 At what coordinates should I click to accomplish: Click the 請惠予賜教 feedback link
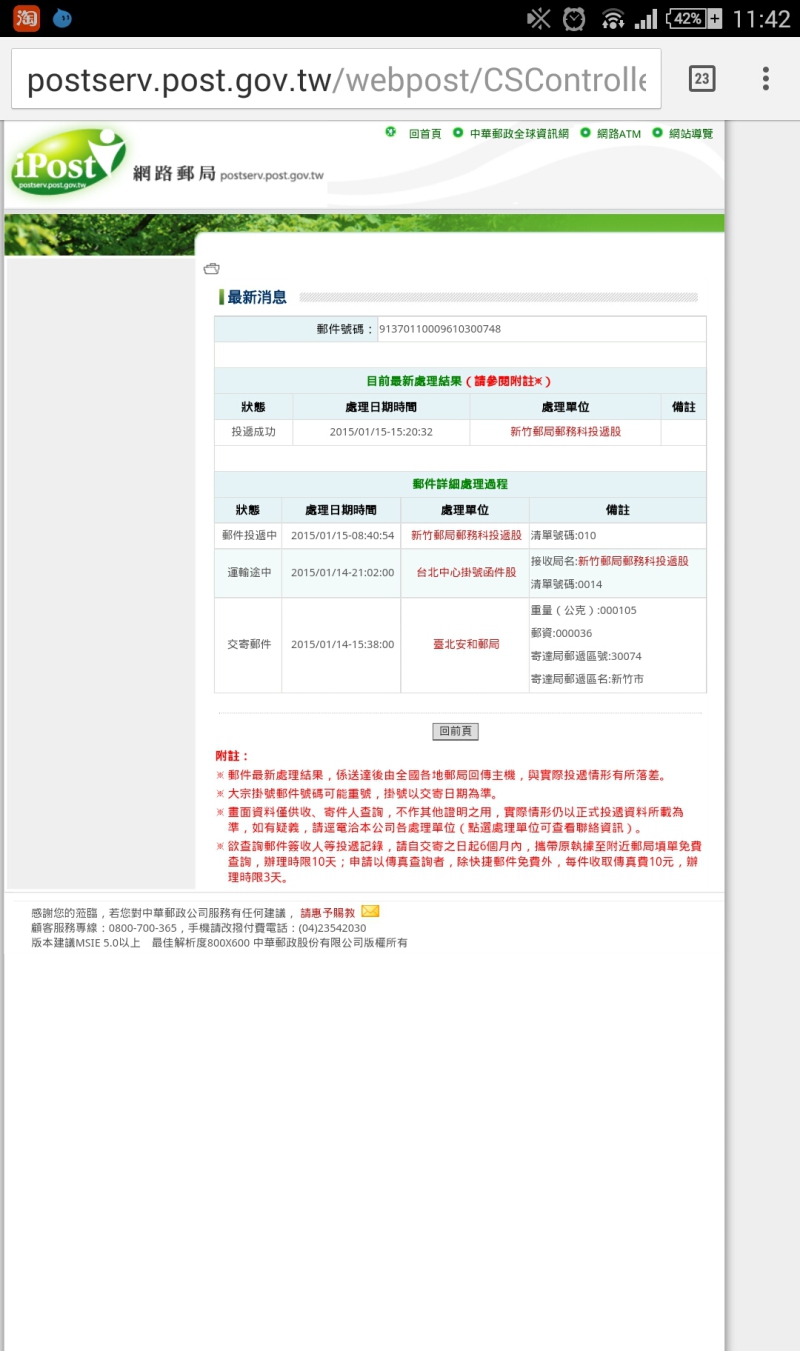tap(327, 912)
